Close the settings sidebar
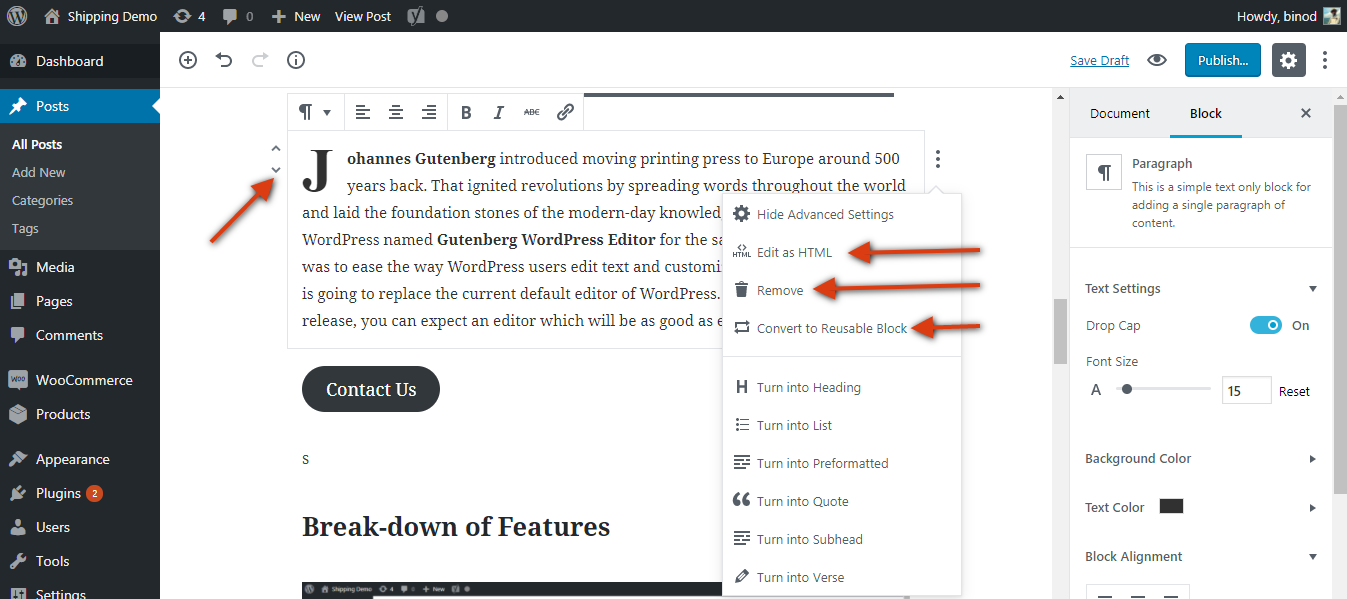The width and height of the screenshot is (1347, 599). click(1305, 113)
